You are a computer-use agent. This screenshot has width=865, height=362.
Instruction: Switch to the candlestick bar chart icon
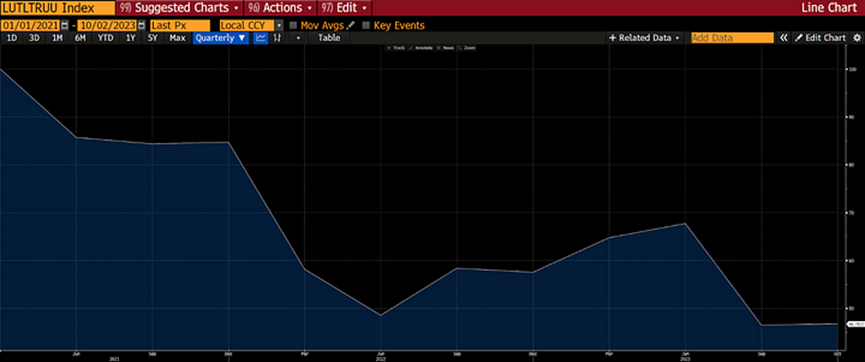pyautogui.click(x=277, y=38)
